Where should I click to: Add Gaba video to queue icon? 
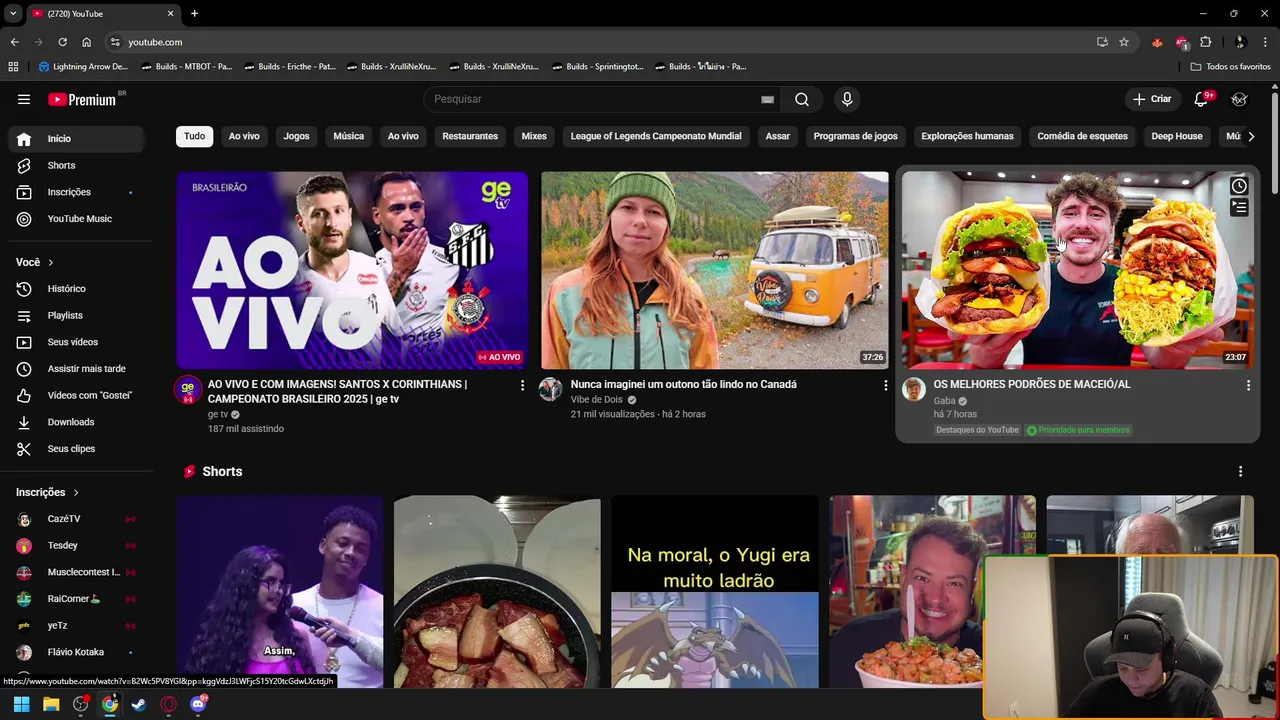tap(1239, 208)
